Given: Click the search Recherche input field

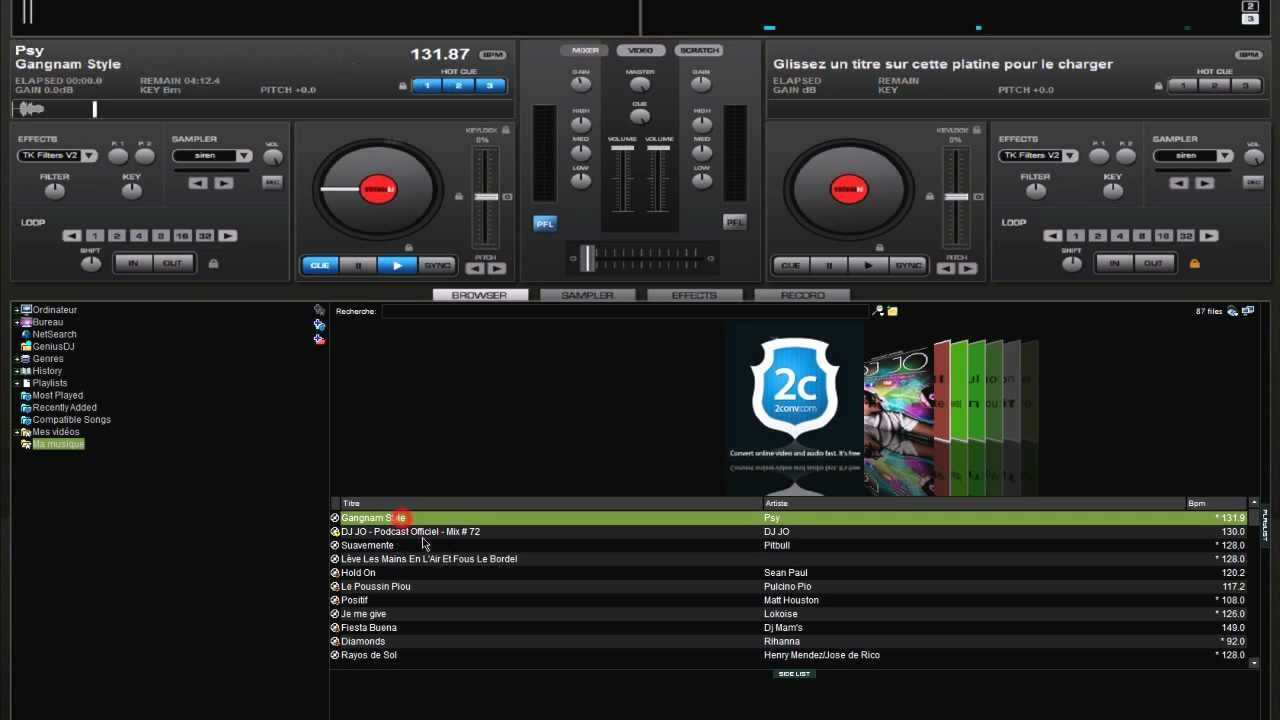Looking at the screenshot, I should point(626,311).
